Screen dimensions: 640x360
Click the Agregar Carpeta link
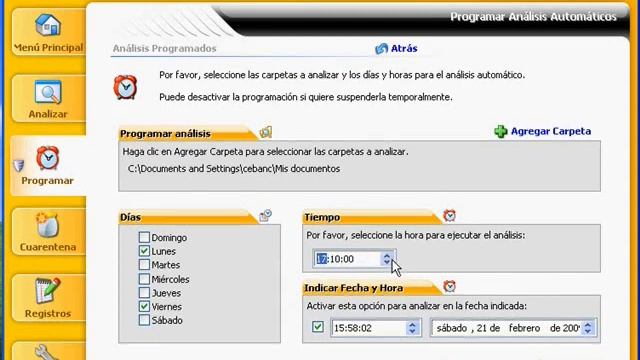pos(551,131)
